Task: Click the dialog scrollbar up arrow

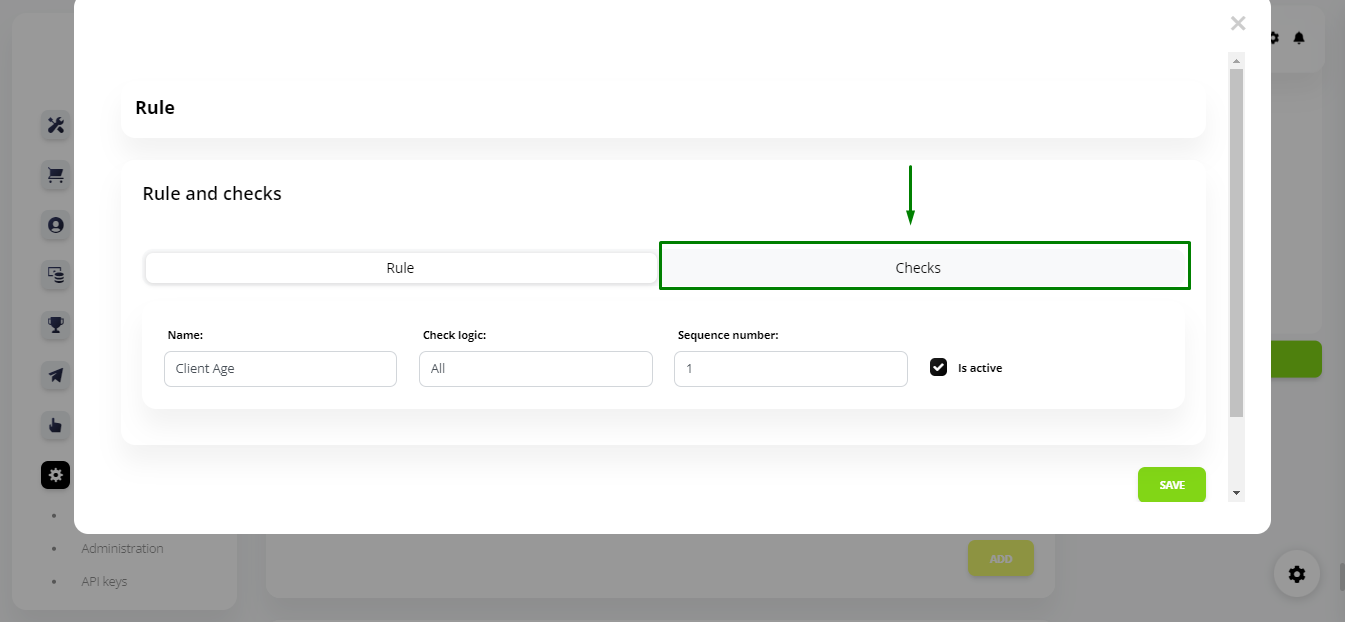Action: [x=1237, y=61]
